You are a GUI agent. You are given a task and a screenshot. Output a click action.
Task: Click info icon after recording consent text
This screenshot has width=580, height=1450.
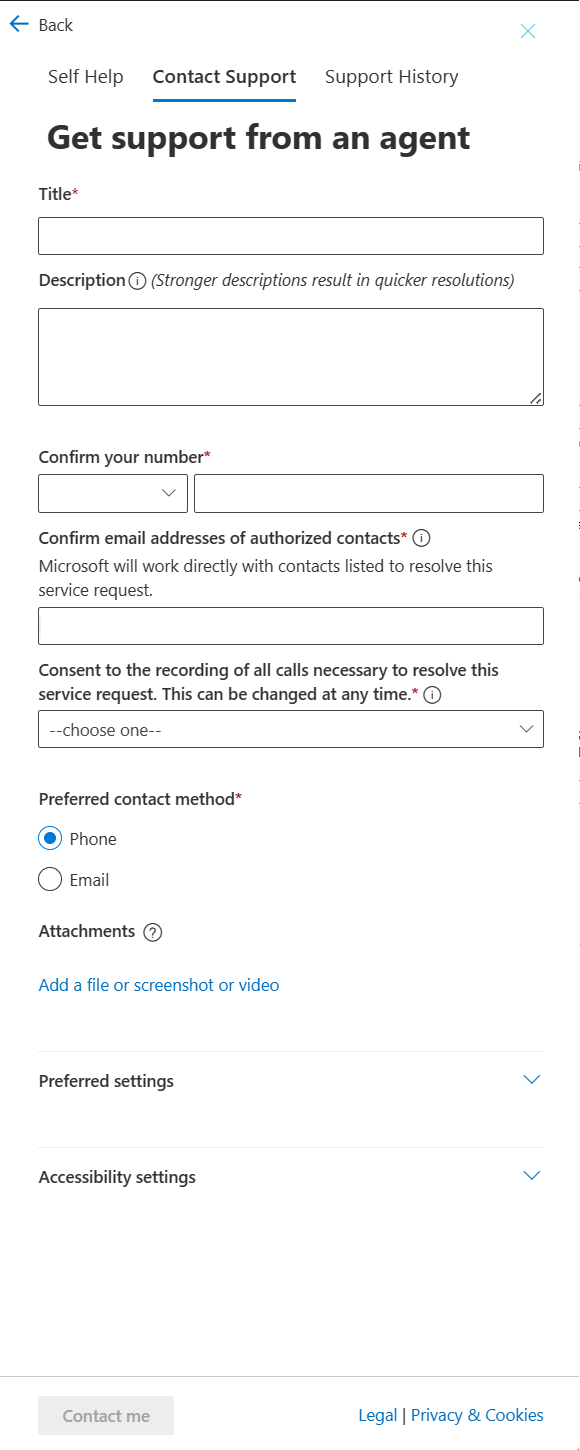pos(432,694)
